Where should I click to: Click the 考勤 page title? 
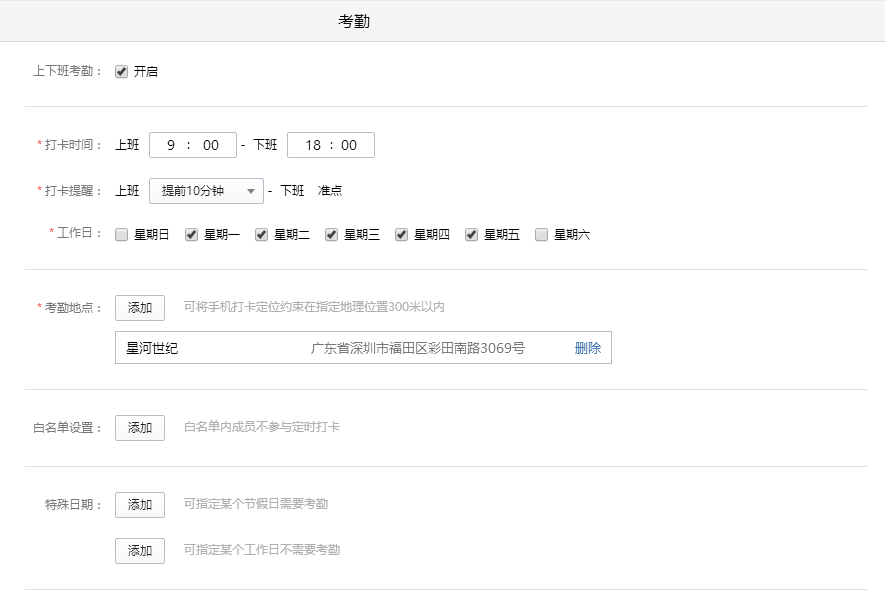click(354, 21)
